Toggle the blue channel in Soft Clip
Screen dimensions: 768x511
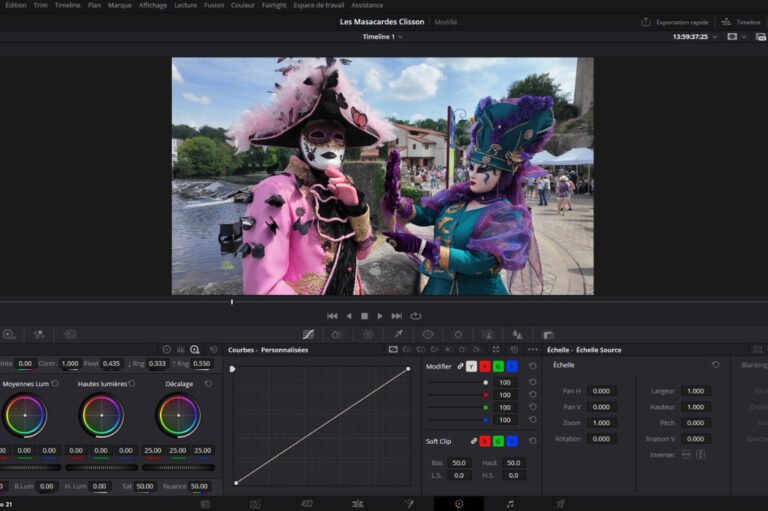(x=511, y=441)
